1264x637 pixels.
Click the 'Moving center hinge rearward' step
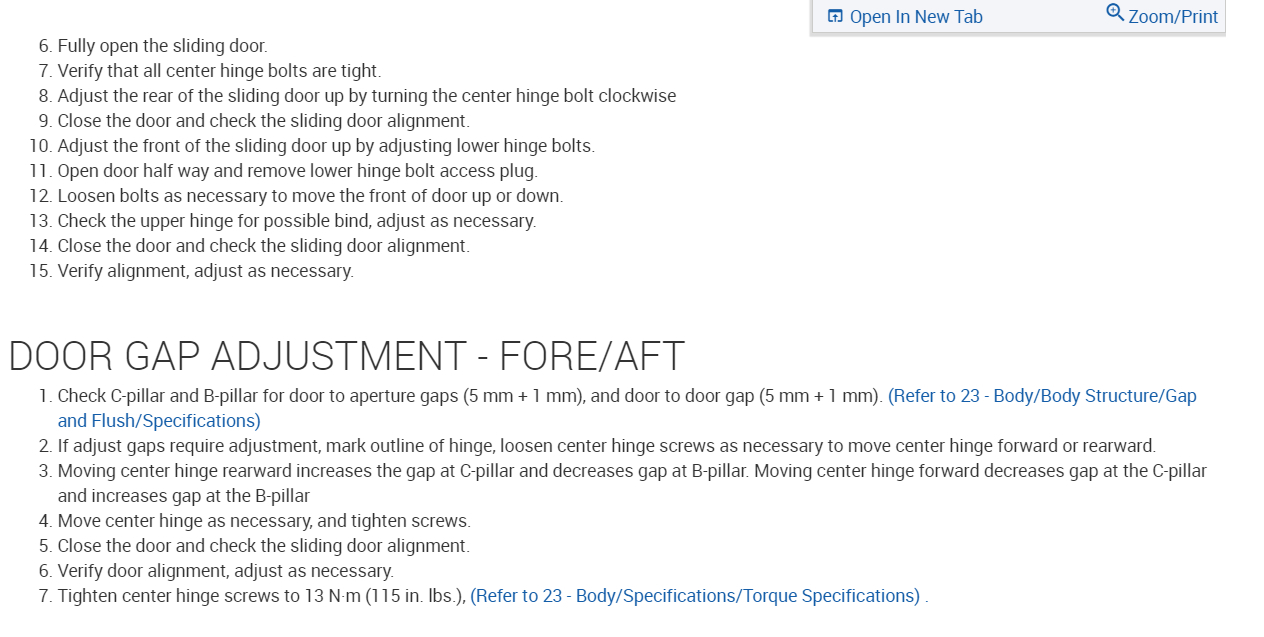(632, 471)
